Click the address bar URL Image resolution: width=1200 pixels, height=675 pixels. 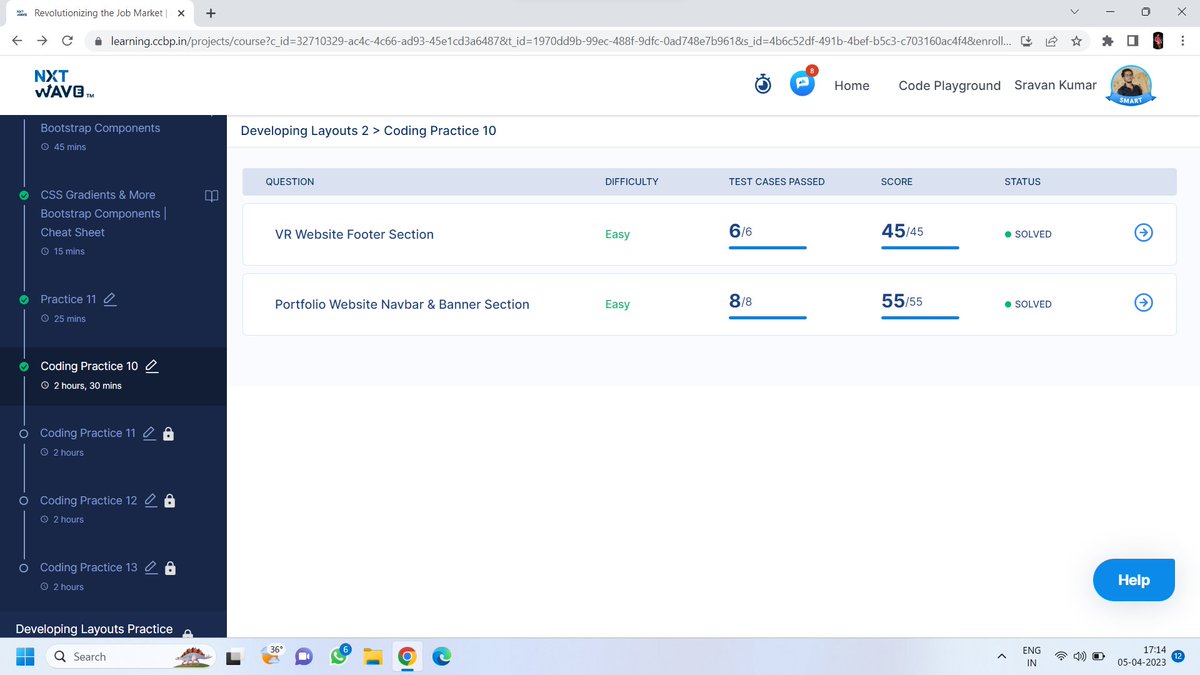coord(559,41)
